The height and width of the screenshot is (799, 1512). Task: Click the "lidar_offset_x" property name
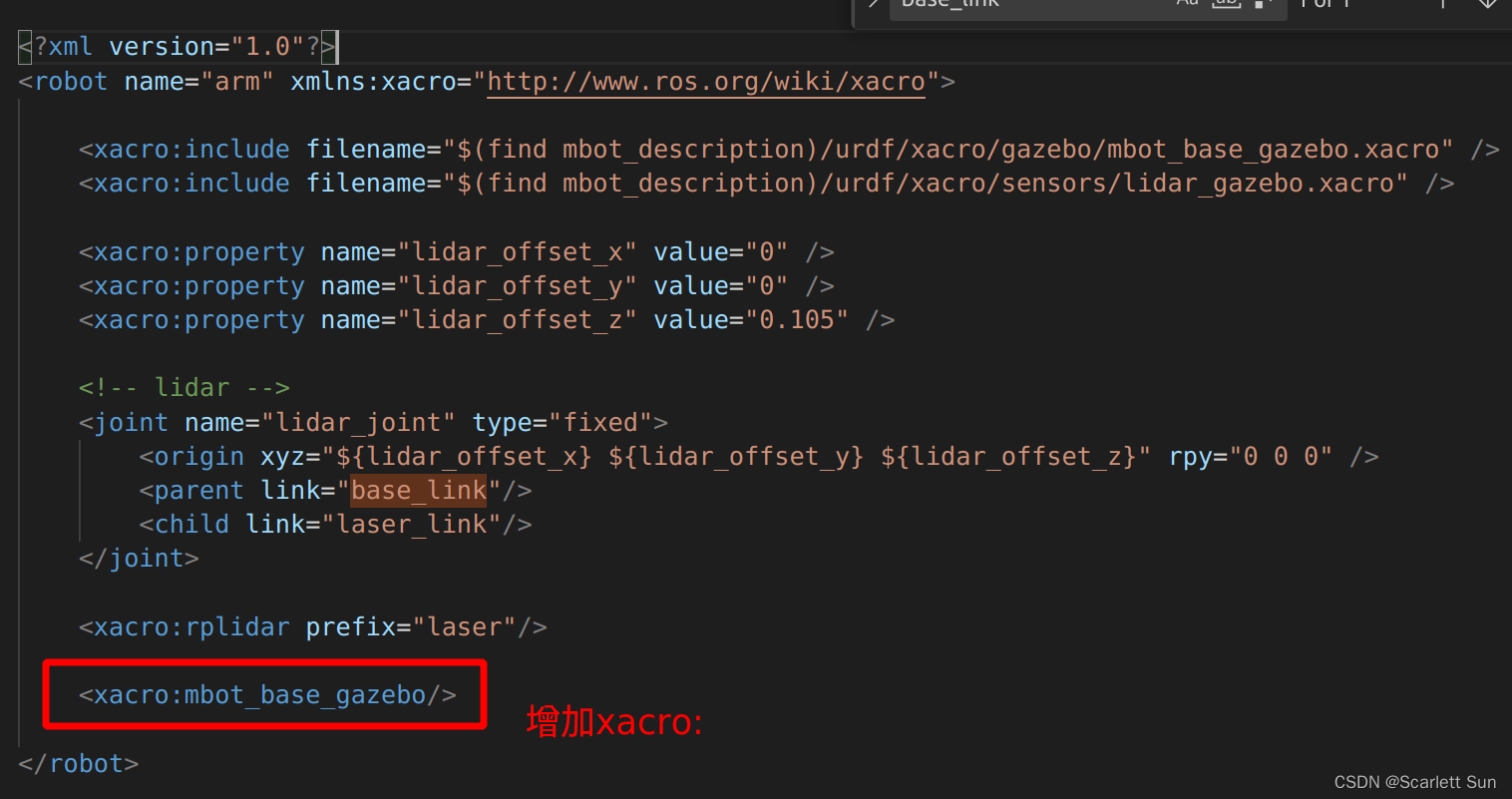coord(518,252)
